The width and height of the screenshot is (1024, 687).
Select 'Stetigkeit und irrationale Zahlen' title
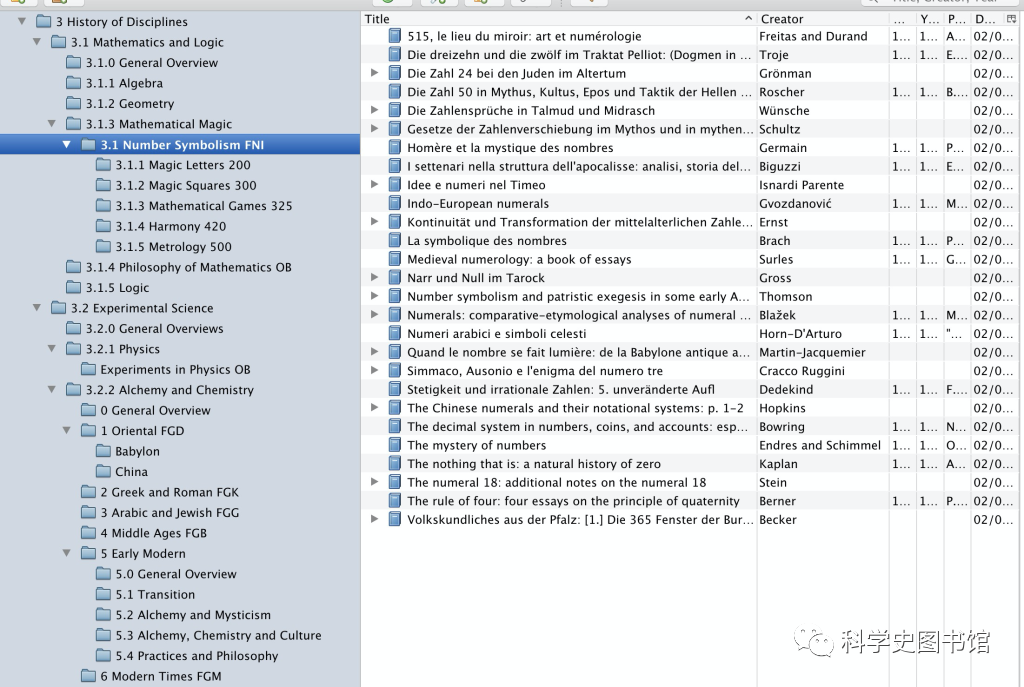point(561,389)
